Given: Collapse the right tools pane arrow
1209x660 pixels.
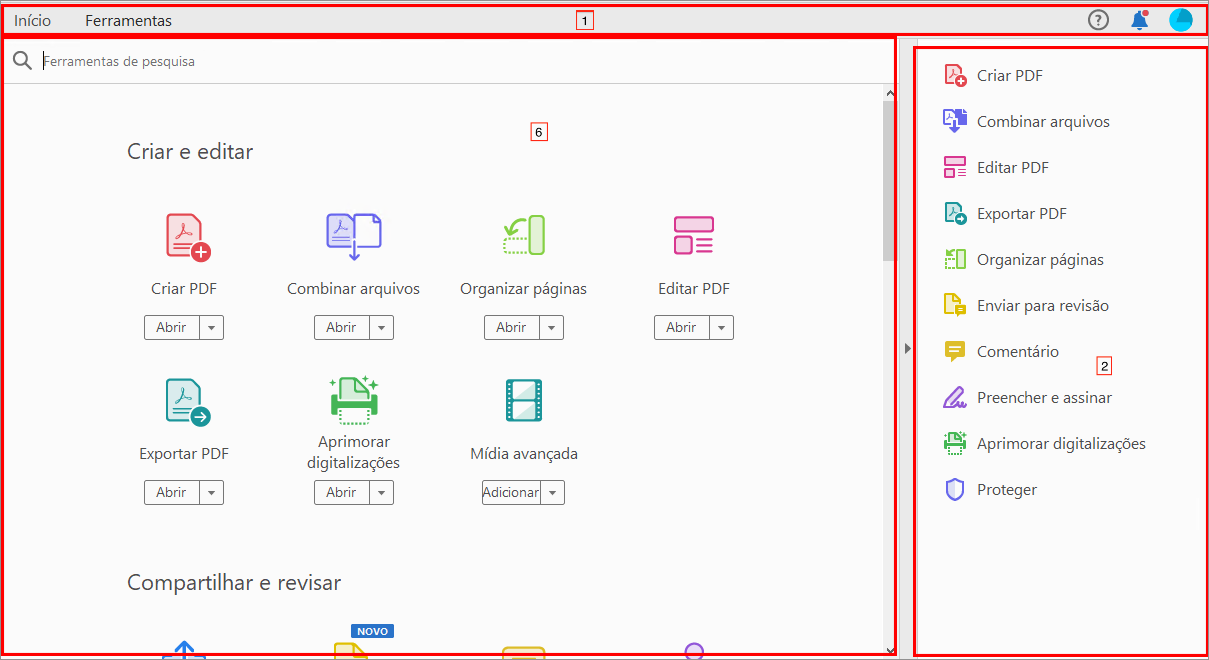Looking at the screenshot, I should (x=907, y=348).
